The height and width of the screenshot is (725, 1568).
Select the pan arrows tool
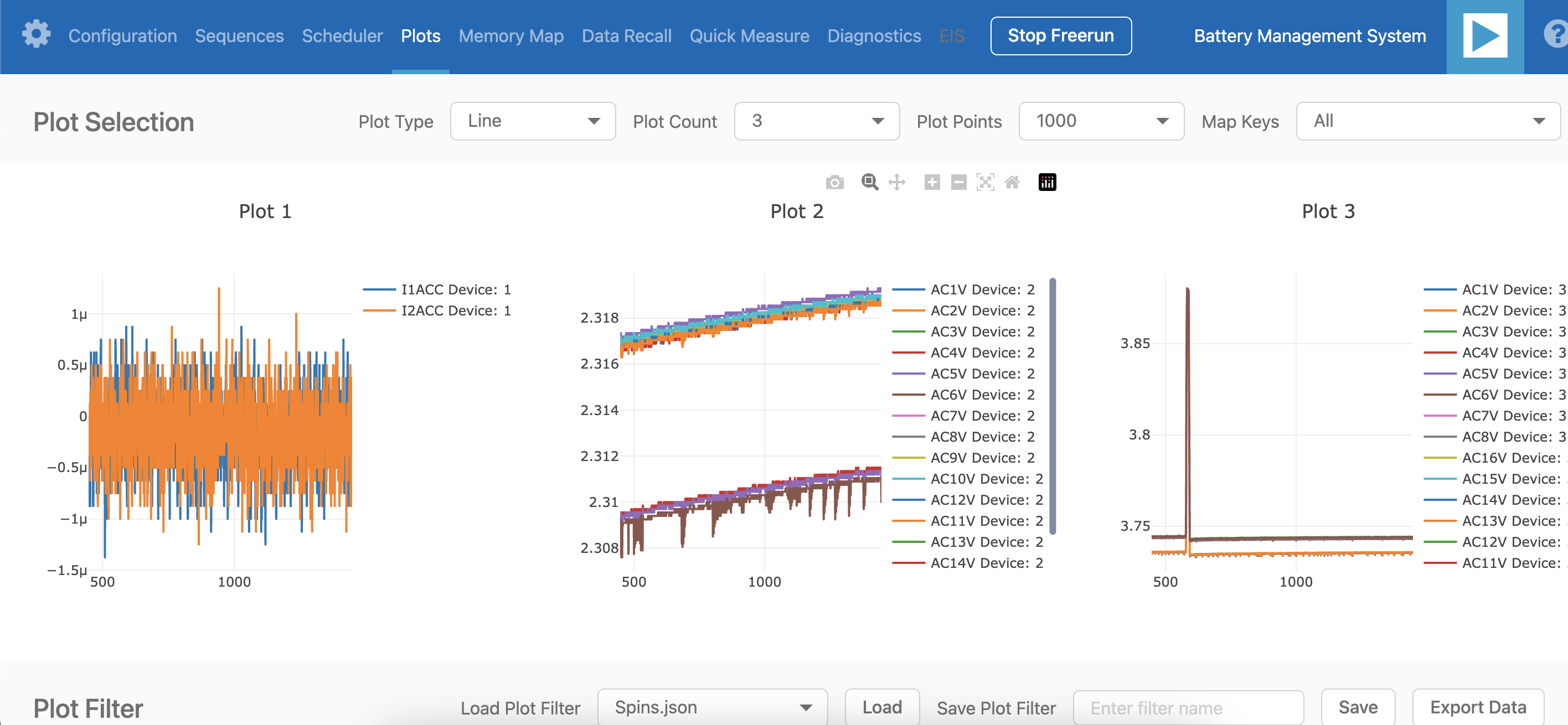(x=896, y=183)
